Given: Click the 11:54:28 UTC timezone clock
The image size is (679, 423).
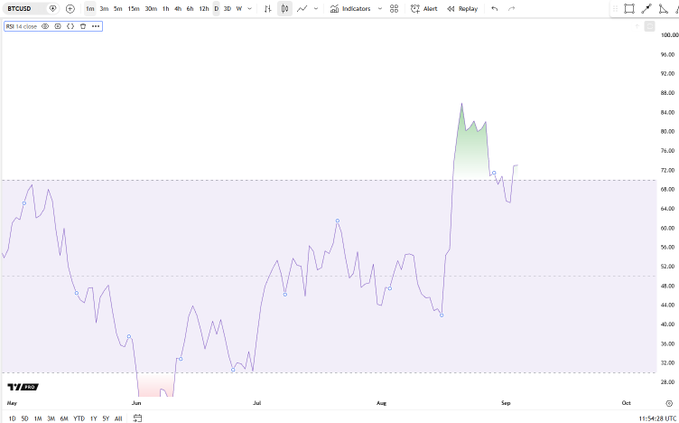Looking at the screenshot, I should tap(657, 419).
